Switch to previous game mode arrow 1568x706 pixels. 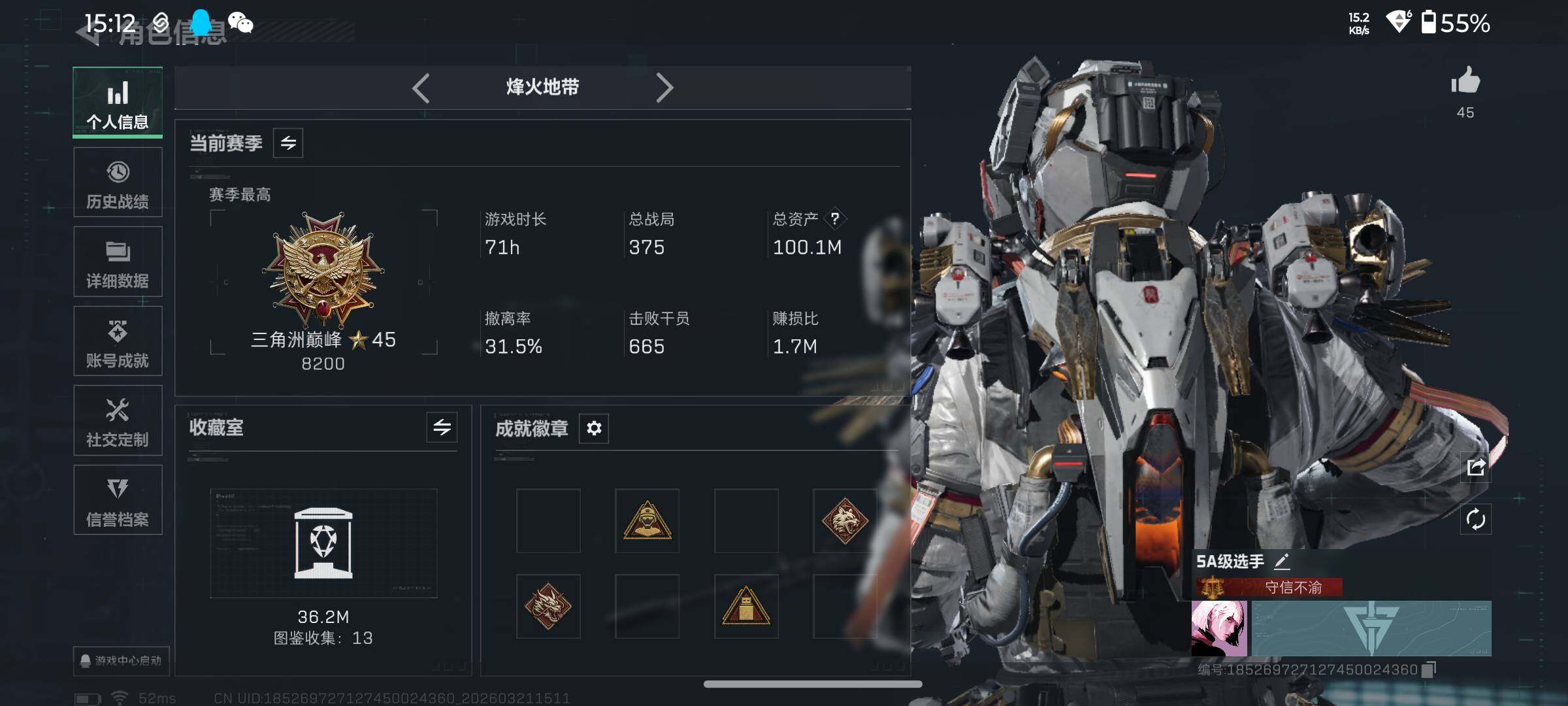tap(421, 88)
